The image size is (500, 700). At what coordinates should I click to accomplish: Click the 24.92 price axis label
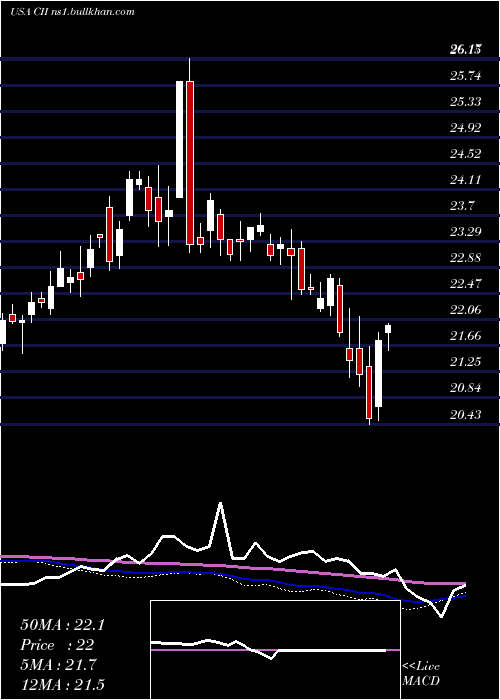click(466, 128)
